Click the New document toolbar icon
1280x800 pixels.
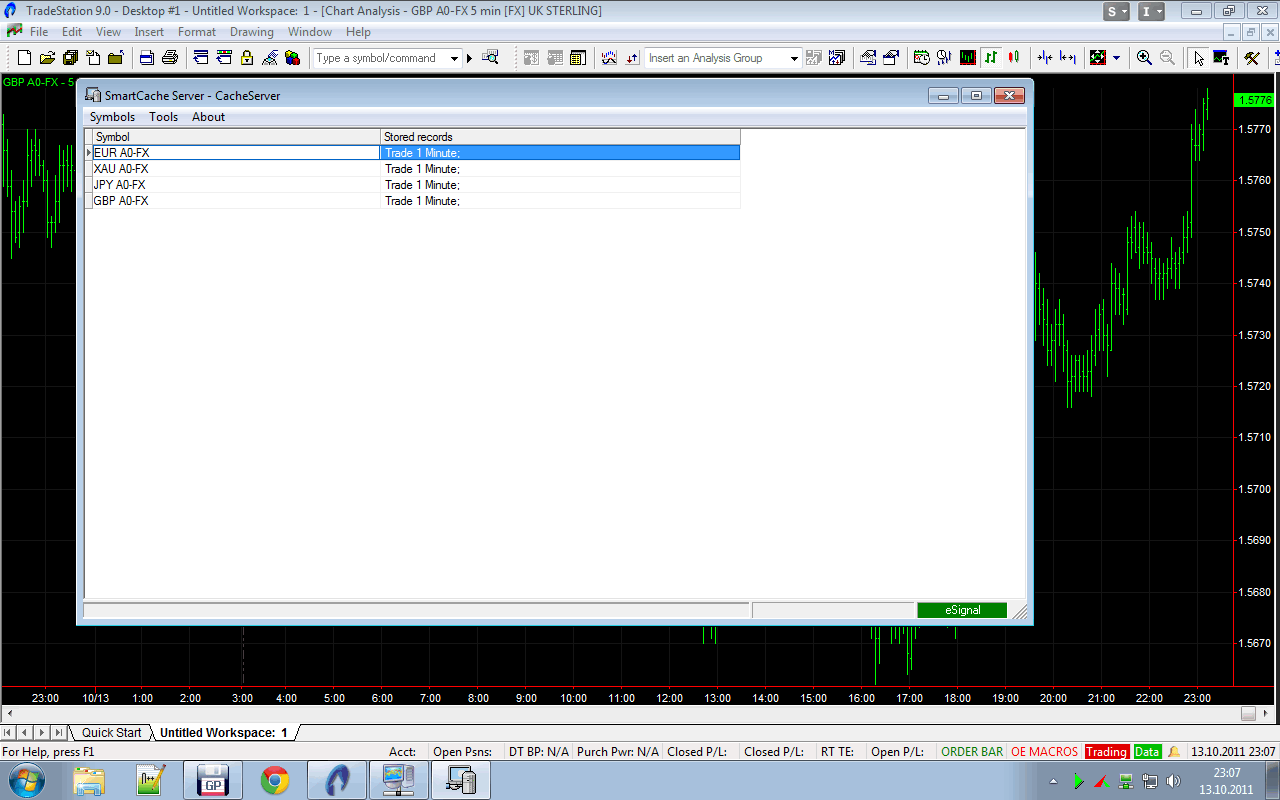pos(25,58)
